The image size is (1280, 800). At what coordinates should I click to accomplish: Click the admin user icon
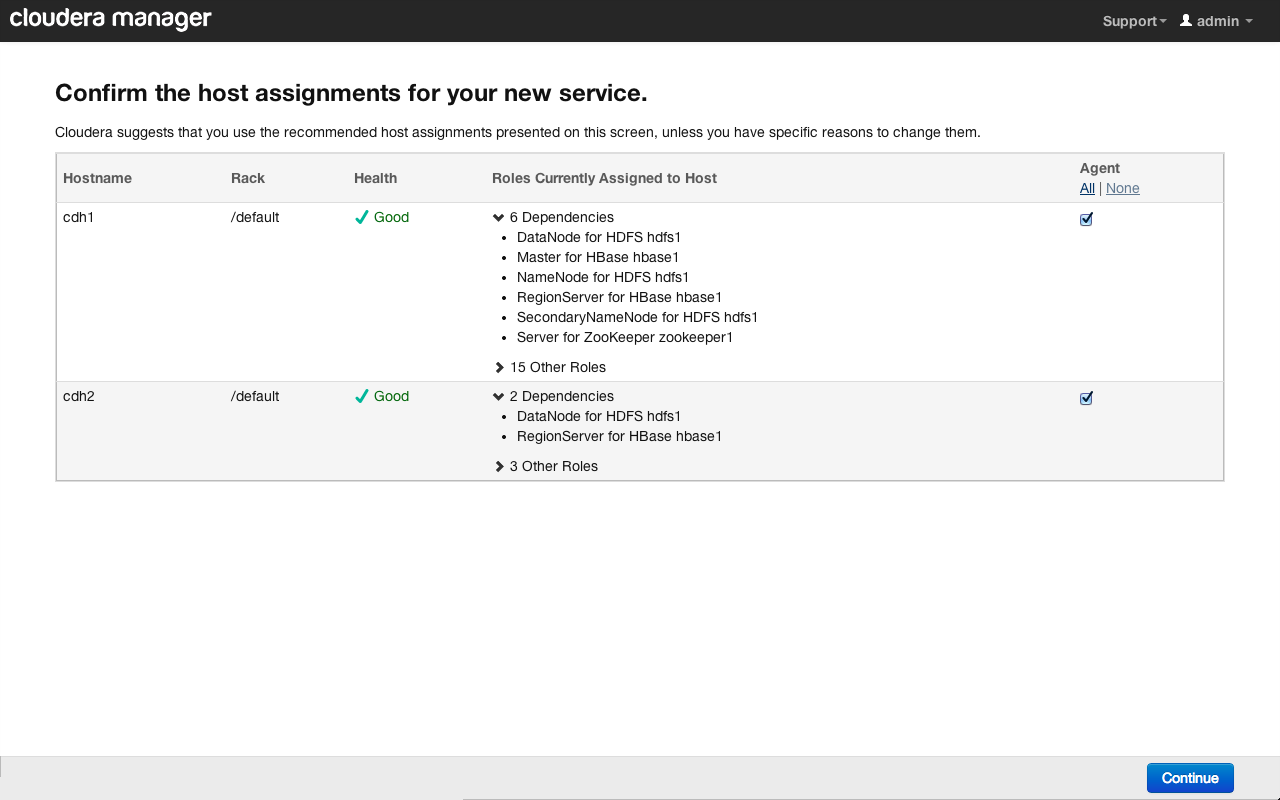(x=1186, y=20)
